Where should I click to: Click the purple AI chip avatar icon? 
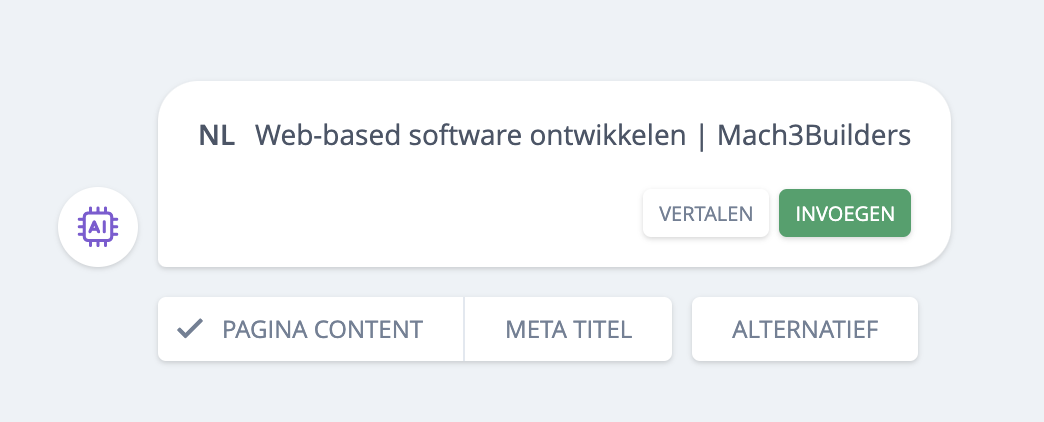[x=97, y=227]
